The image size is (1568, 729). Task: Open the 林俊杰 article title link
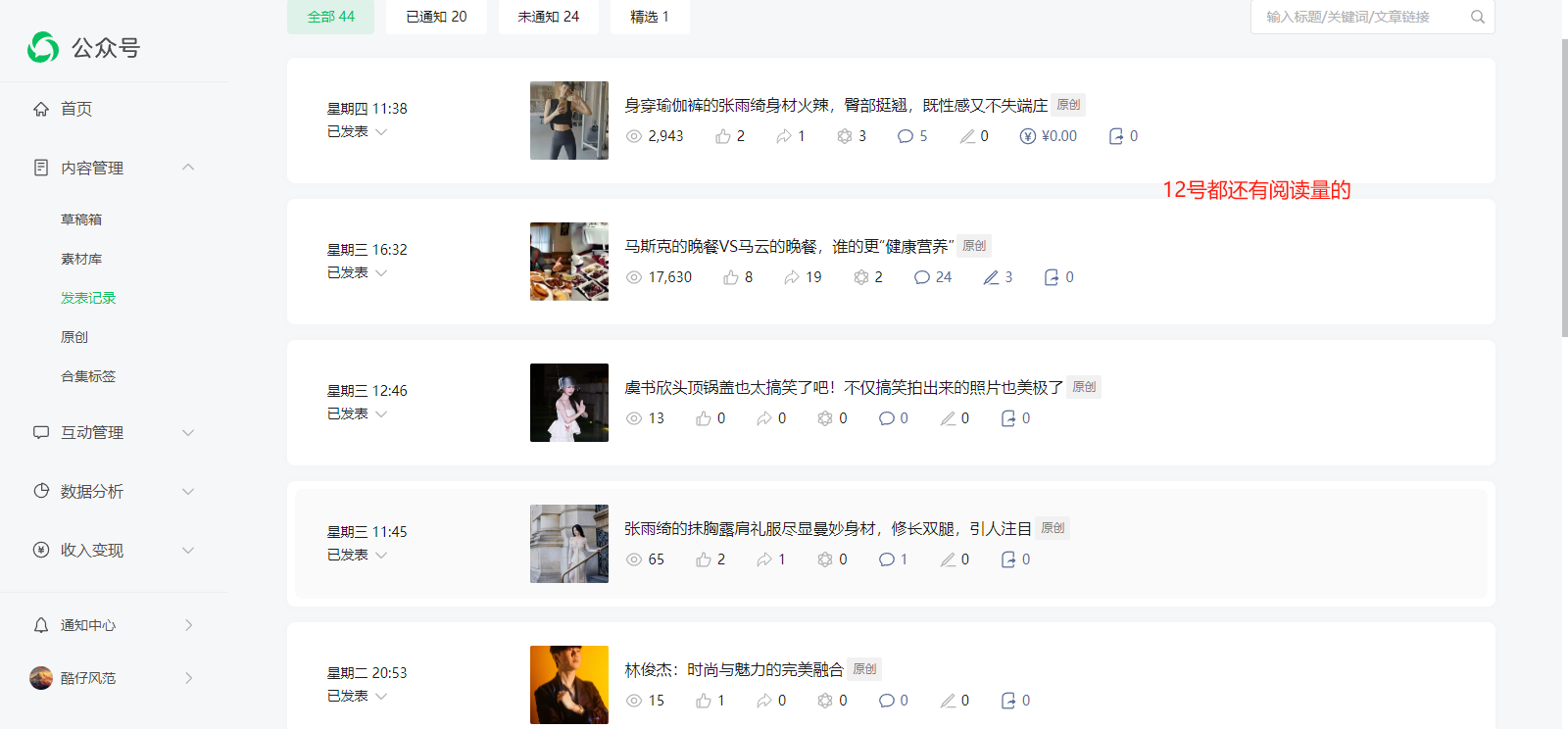tap(734, 669)
